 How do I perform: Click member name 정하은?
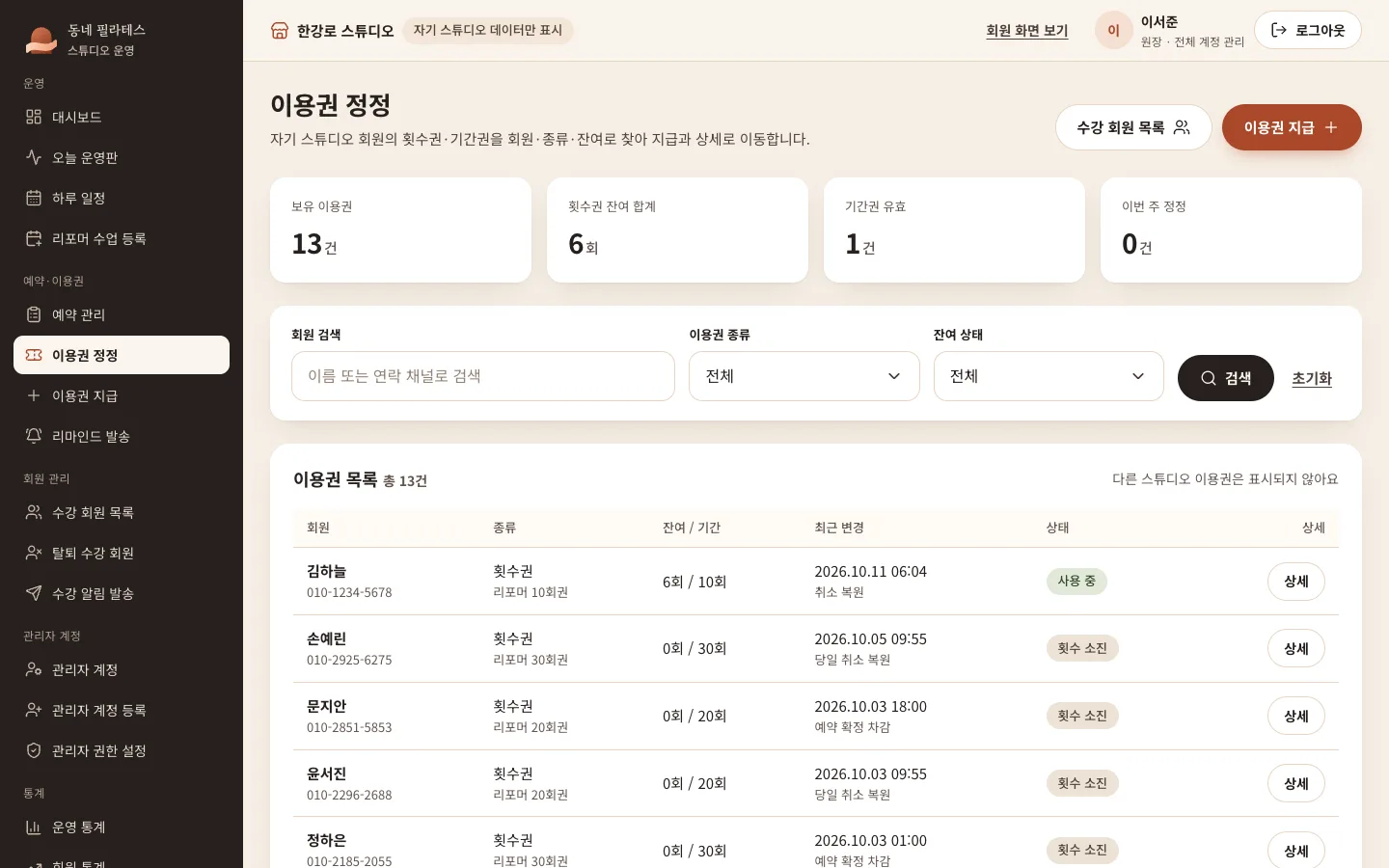pos(326,841)
